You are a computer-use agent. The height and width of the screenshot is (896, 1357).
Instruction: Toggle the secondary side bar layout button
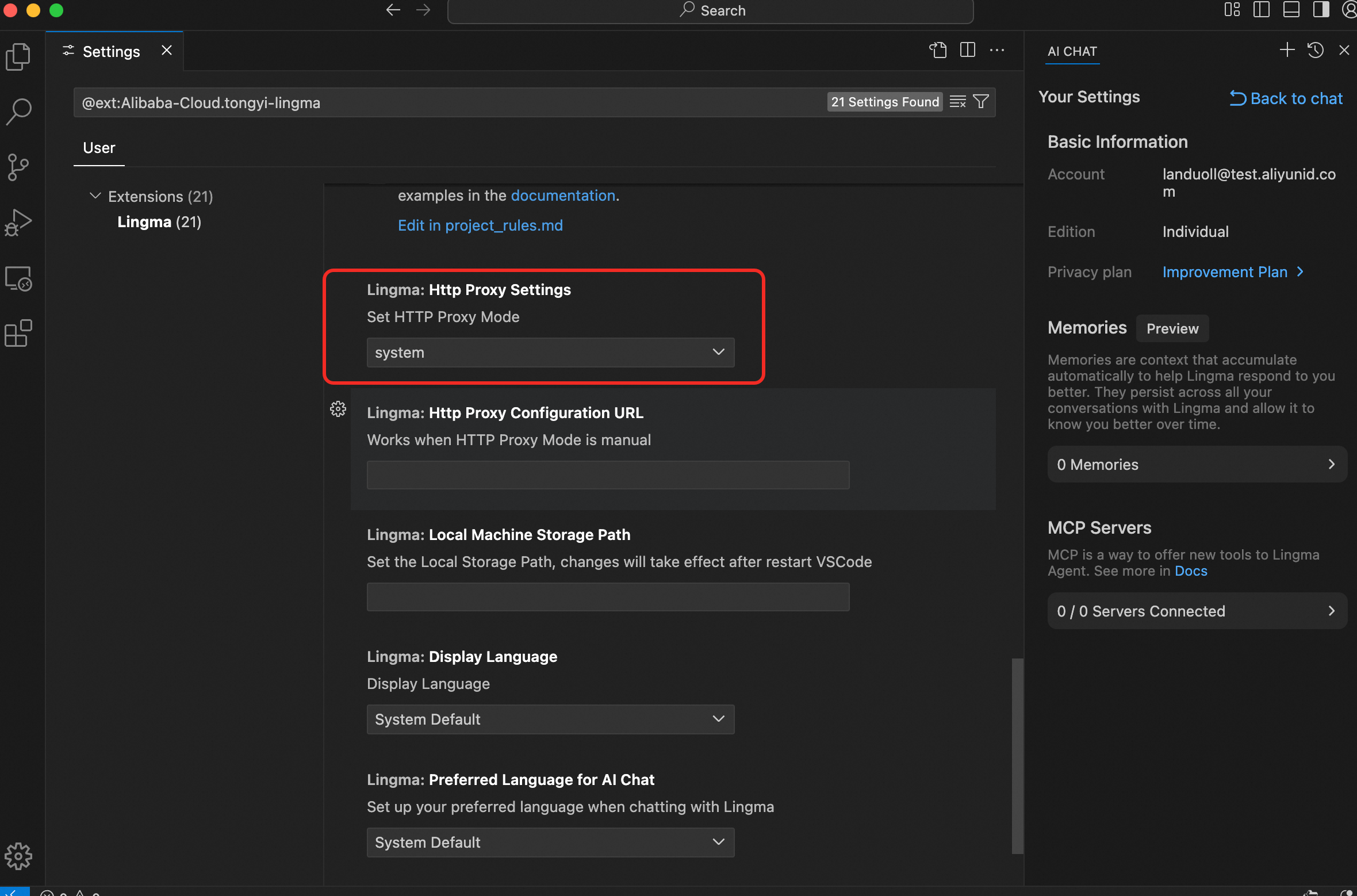pos(1321,10)
